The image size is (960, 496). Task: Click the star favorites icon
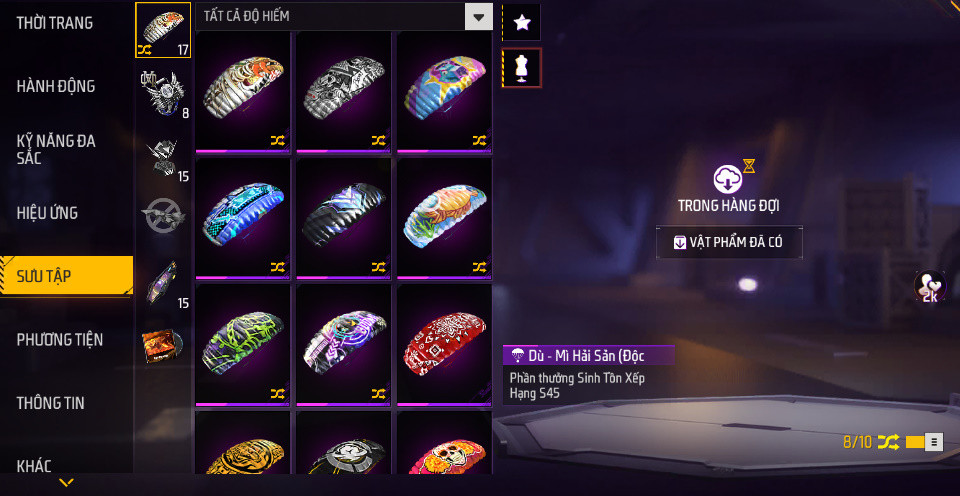tap(522, 23)
